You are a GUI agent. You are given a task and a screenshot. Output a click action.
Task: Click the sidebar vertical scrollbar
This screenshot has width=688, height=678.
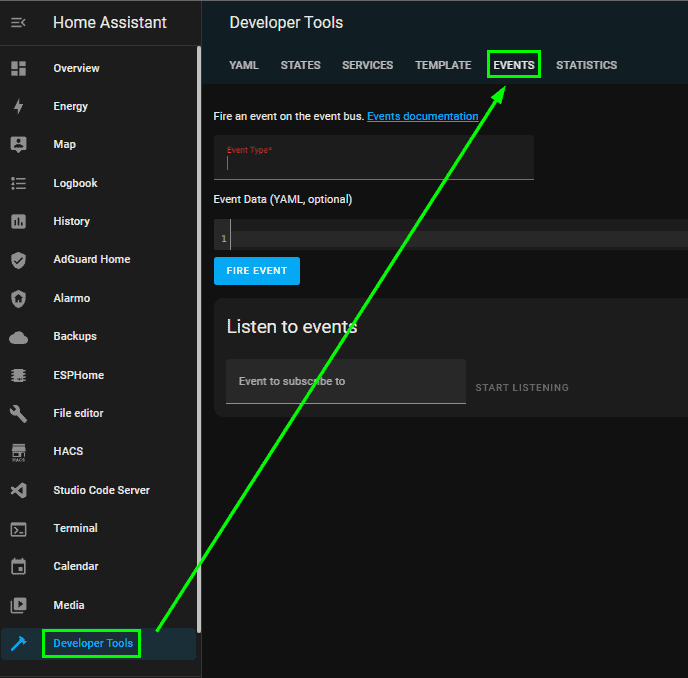tap(199, 339)
